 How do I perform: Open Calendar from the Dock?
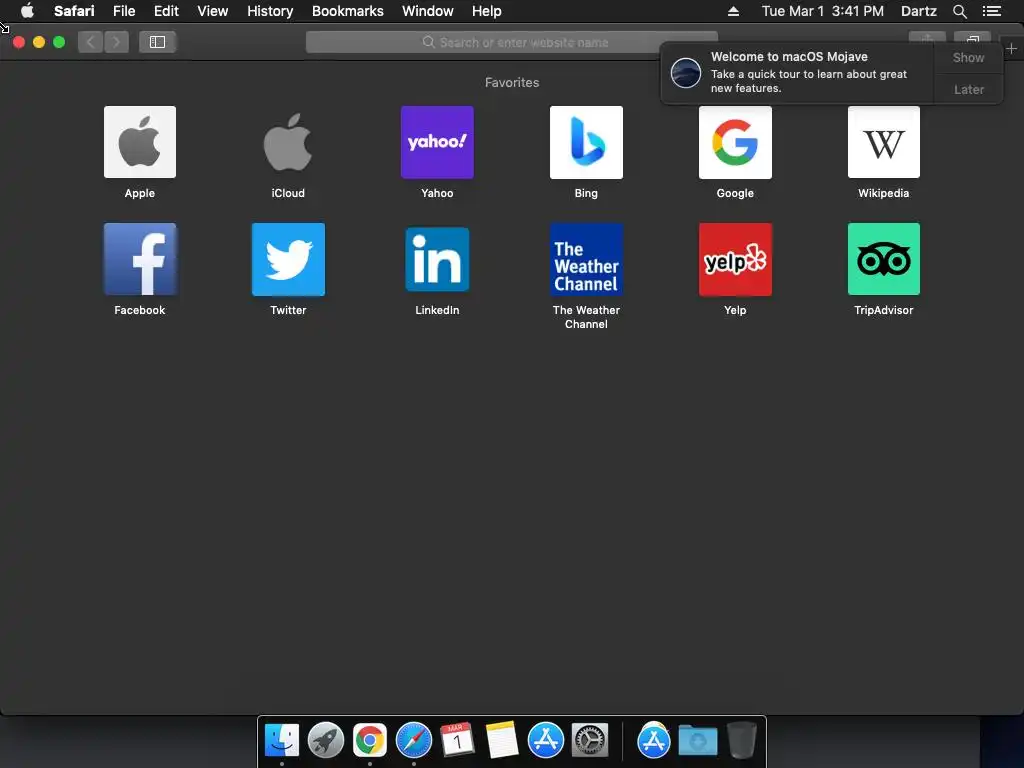point(457,740)
